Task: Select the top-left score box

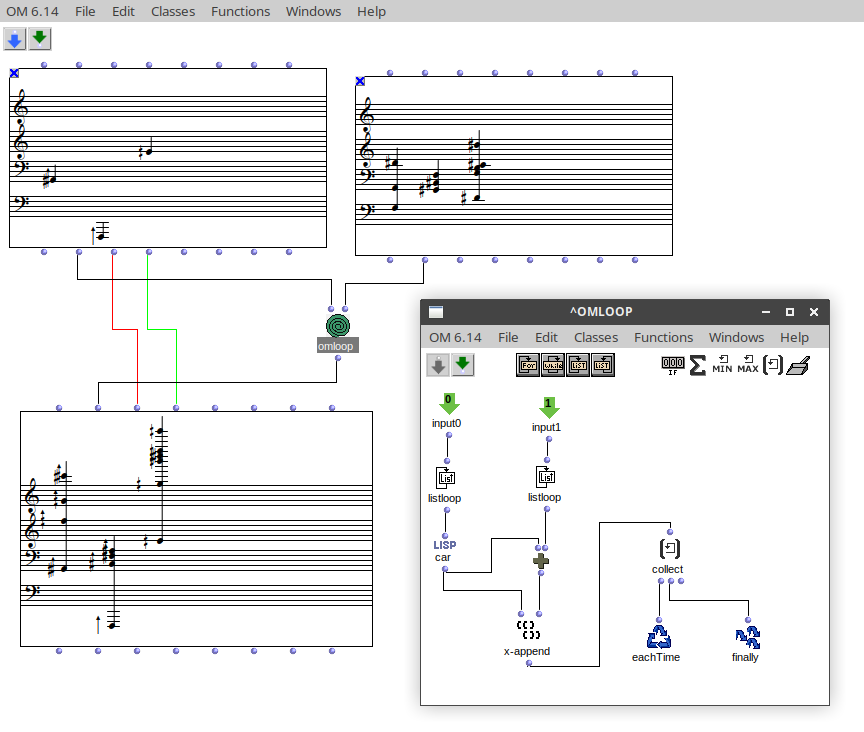Action: [x=168, y=158]
